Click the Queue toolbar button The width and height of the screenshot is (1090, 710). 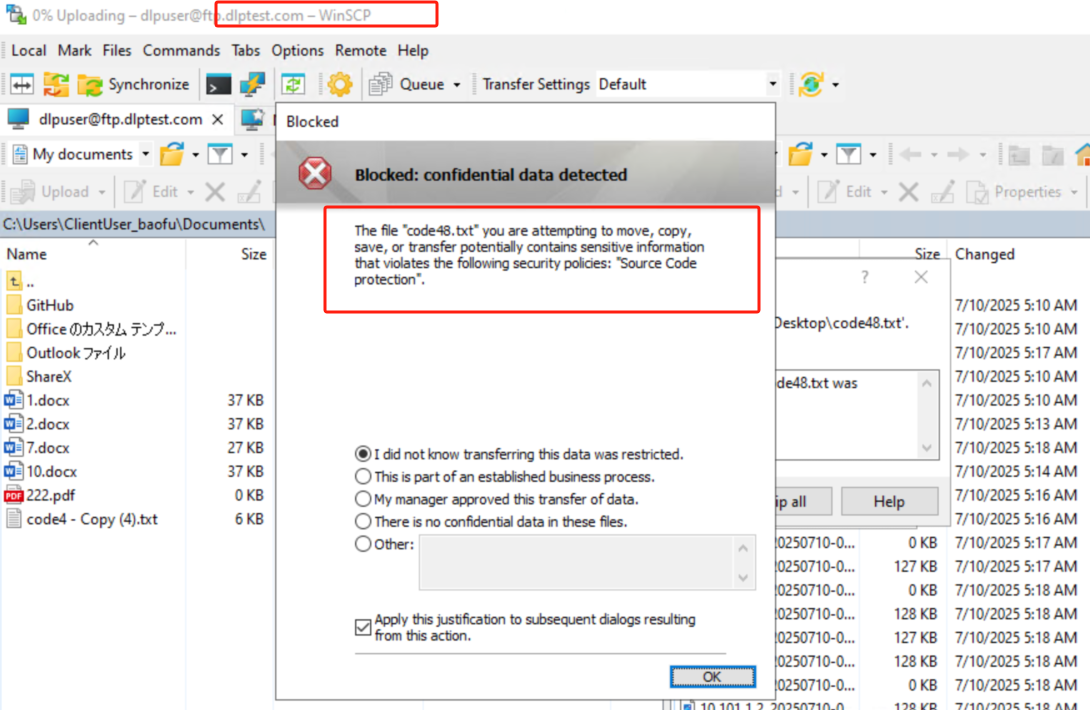pos(407,85)
